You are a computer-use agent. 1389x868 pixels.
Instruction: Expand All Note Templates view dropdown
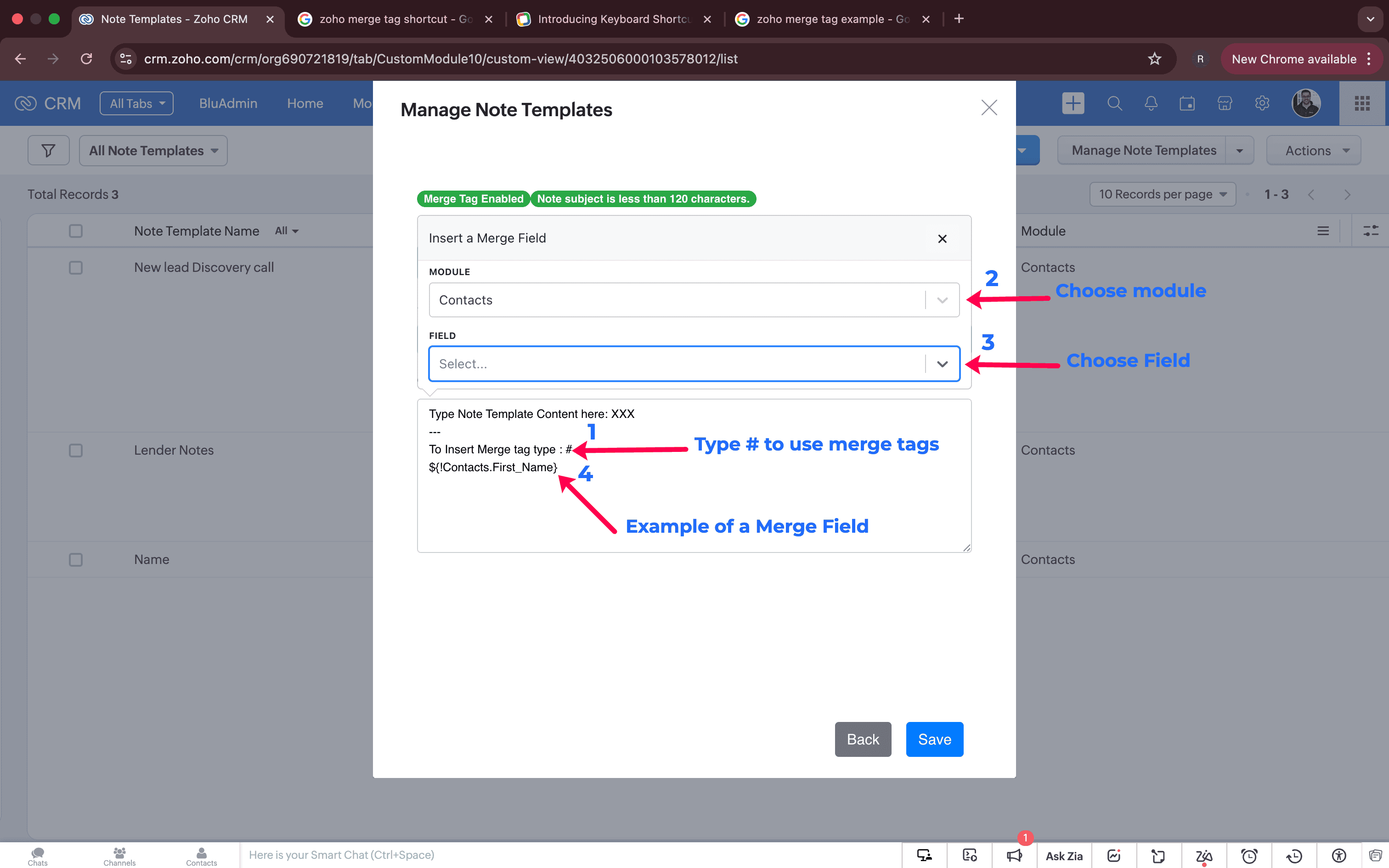[153, 151]
